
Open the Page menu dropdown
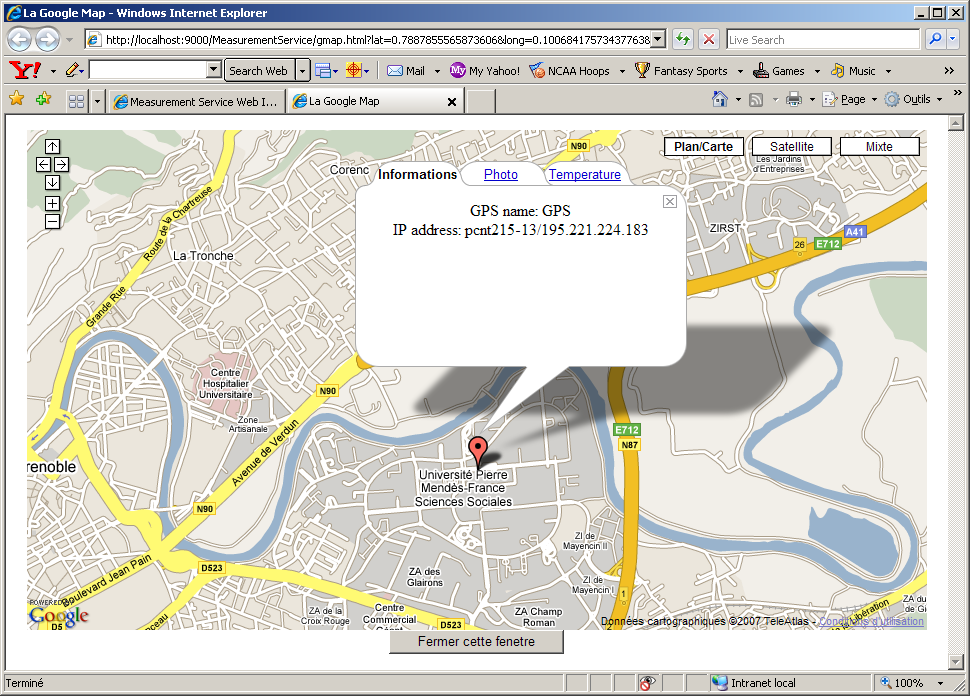coord(850,99)
